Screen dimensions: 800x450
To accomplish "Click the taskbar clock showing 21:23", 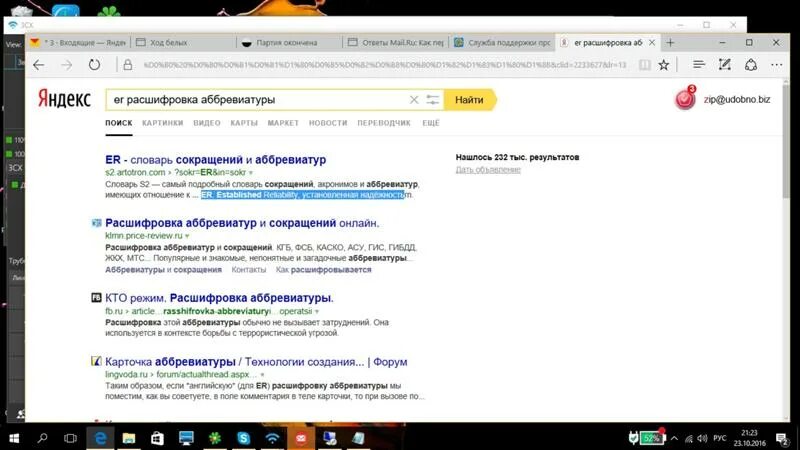I will 749,438.
